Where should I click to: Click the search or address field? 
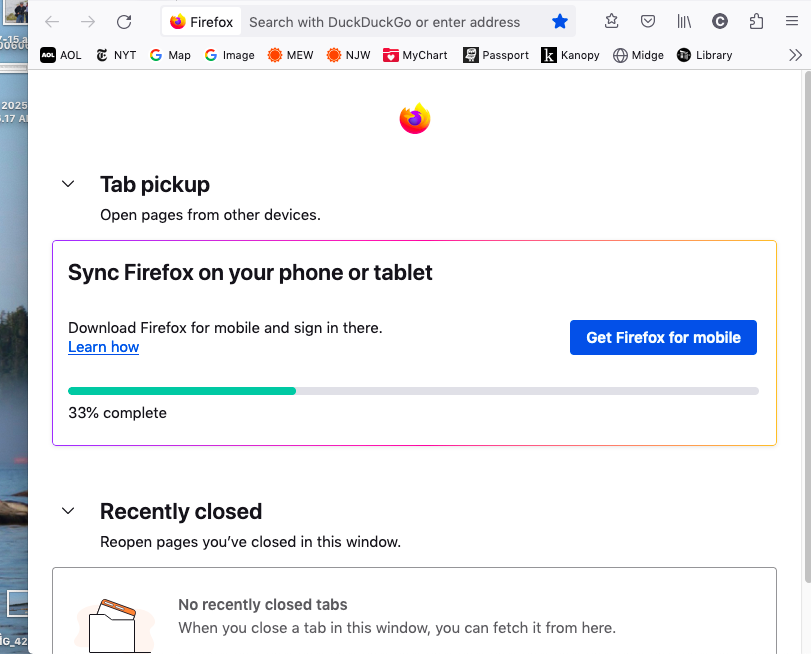click(x=384, y=22)
